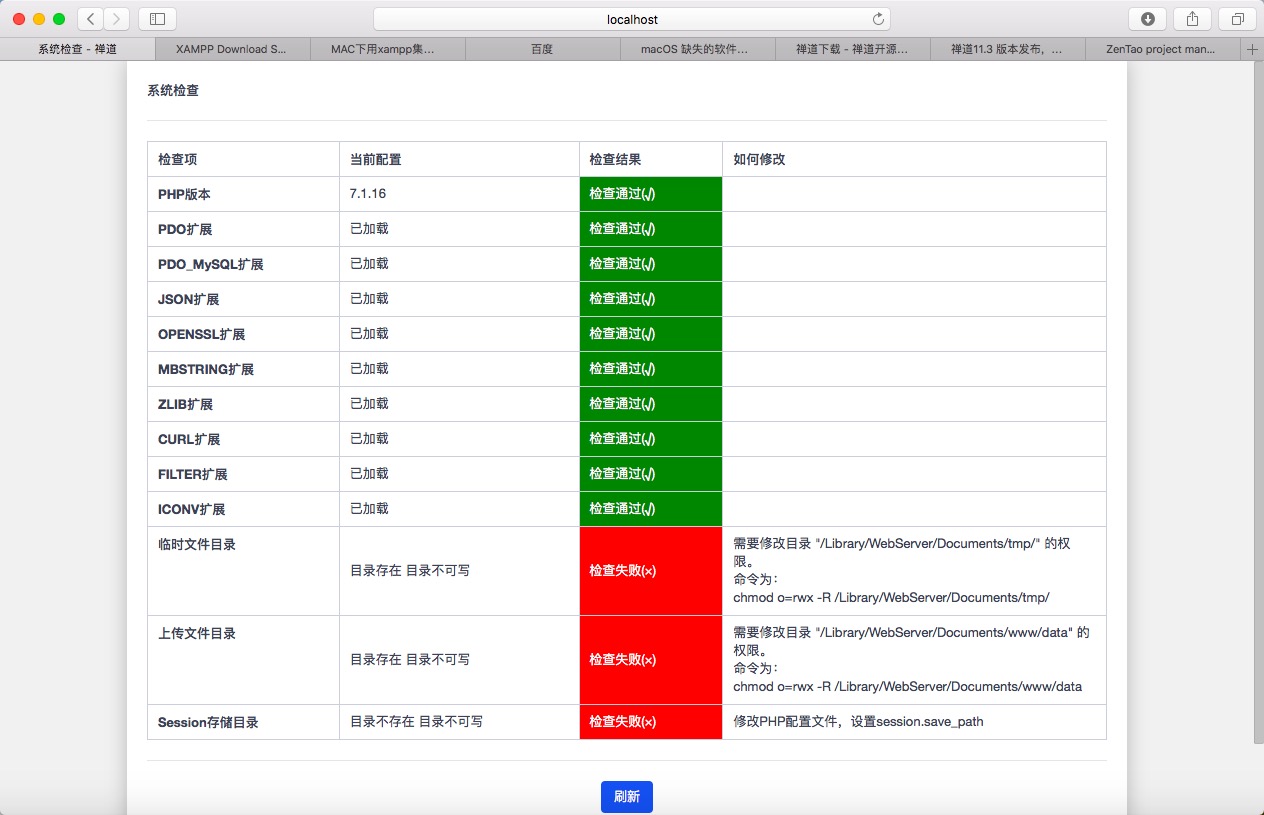Open the macOS 缺失的软件 tab

(697, 49)
